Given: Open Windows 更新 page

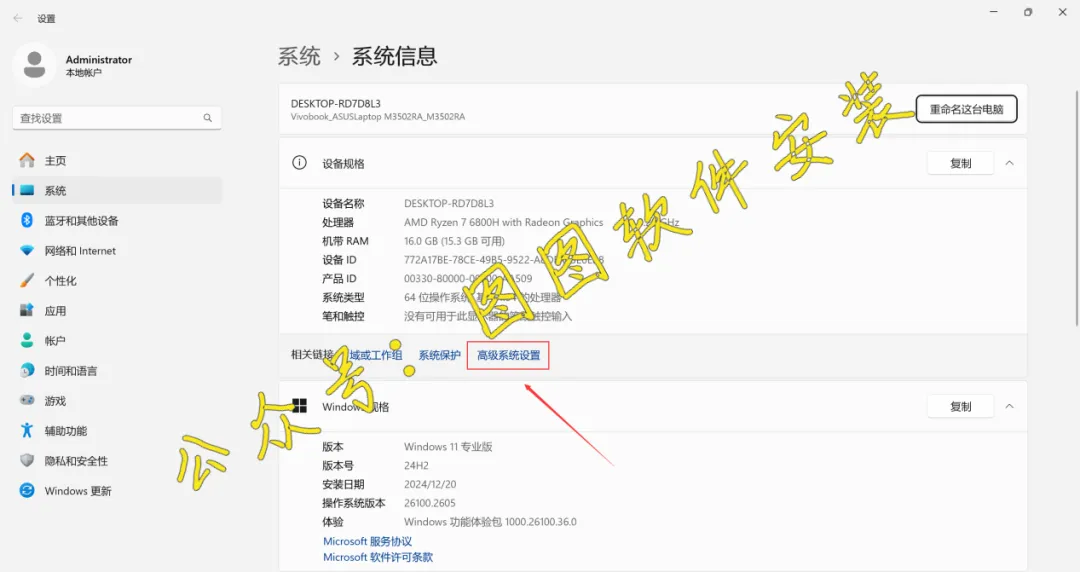Looking at the screenshot, I should pyautogui.click(x=117, y=491).
